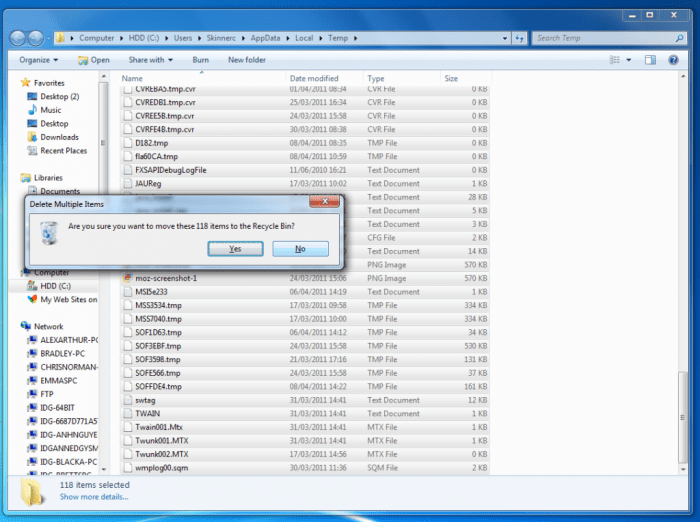Screen dimensions: 700x522
Task: Click the Show more details link
Action: click(x=94, y=497)
